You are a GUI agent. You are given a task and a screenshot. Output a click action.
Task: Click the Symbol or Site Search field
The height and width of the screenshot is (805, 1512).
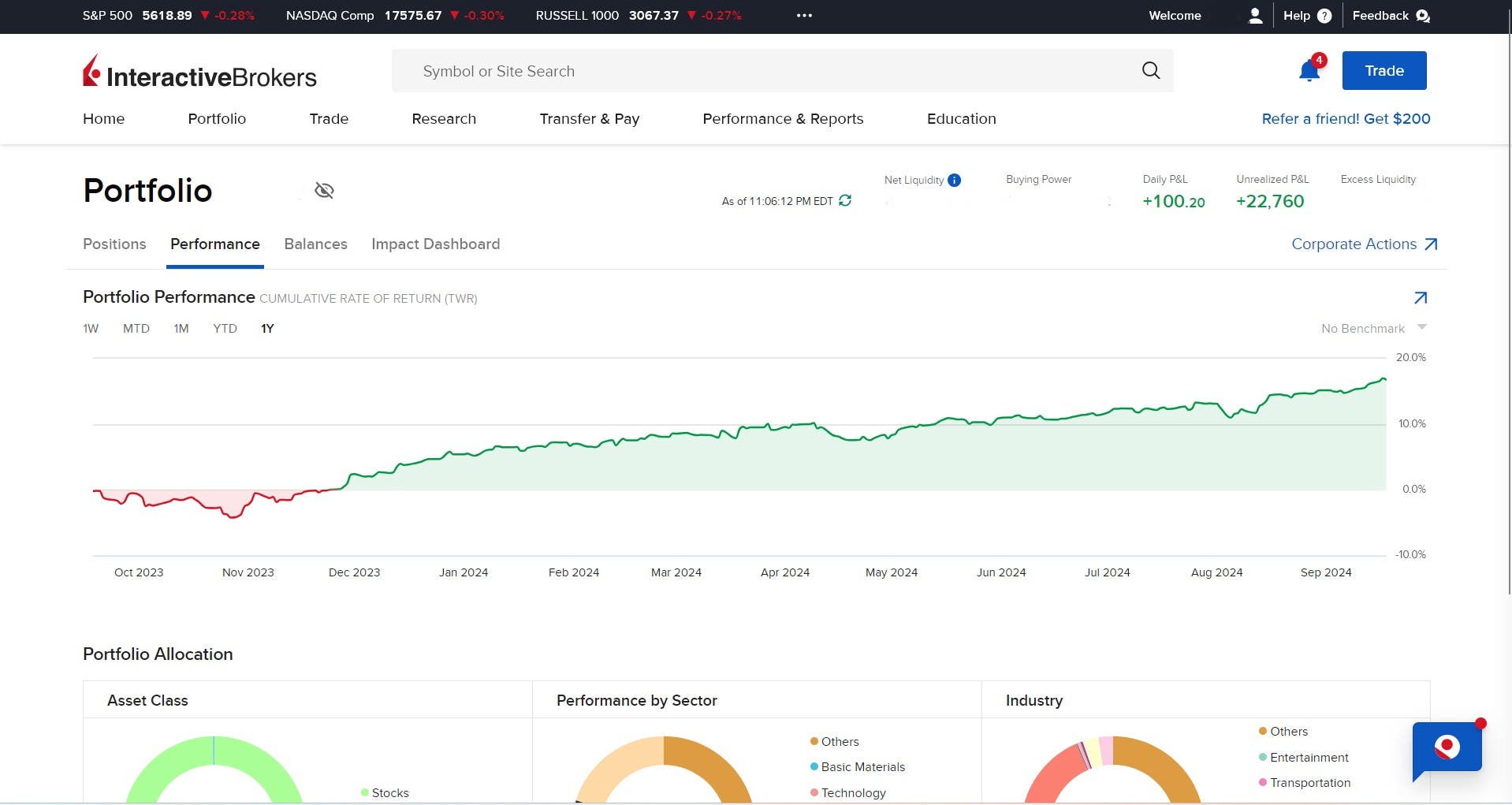pos(773,71)
